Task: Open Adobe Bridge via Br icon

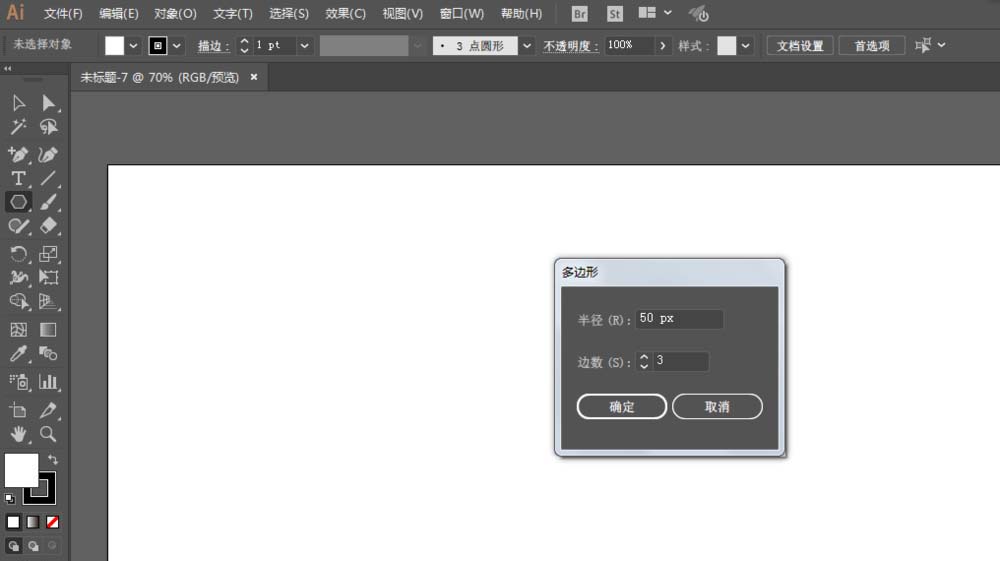Action: coord(579,13)
